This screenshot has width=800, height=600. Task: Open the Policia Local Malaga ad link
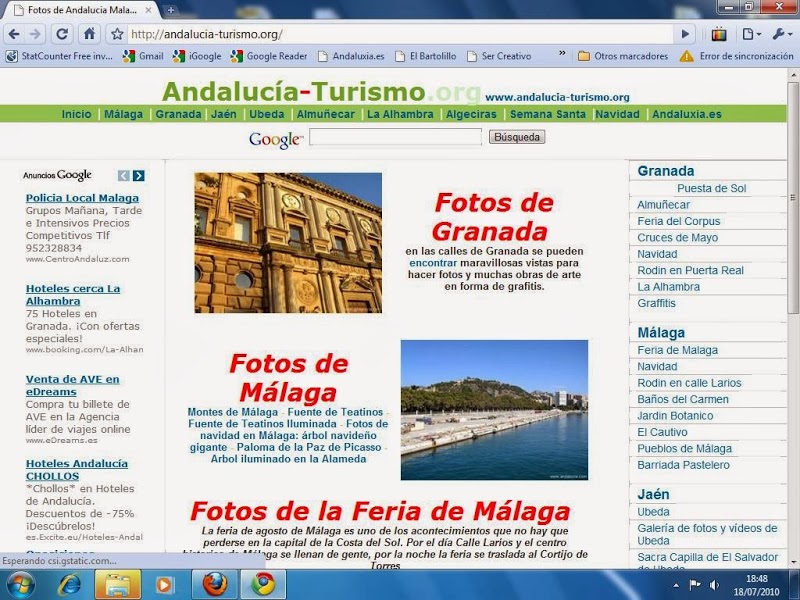[82, 198]
